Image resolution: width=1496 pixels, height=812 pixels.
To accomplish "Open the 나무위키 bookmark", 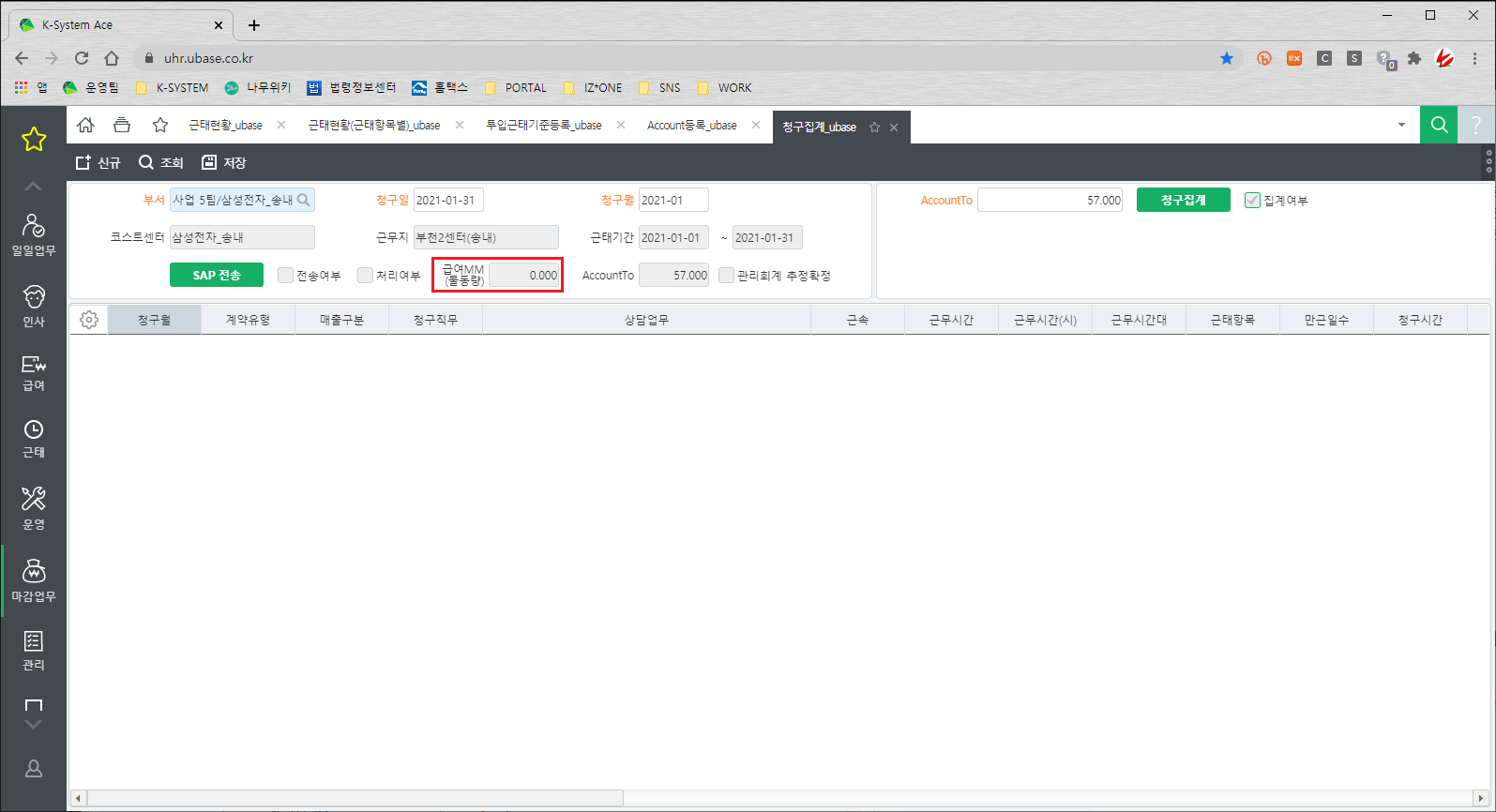I will 258,87.
